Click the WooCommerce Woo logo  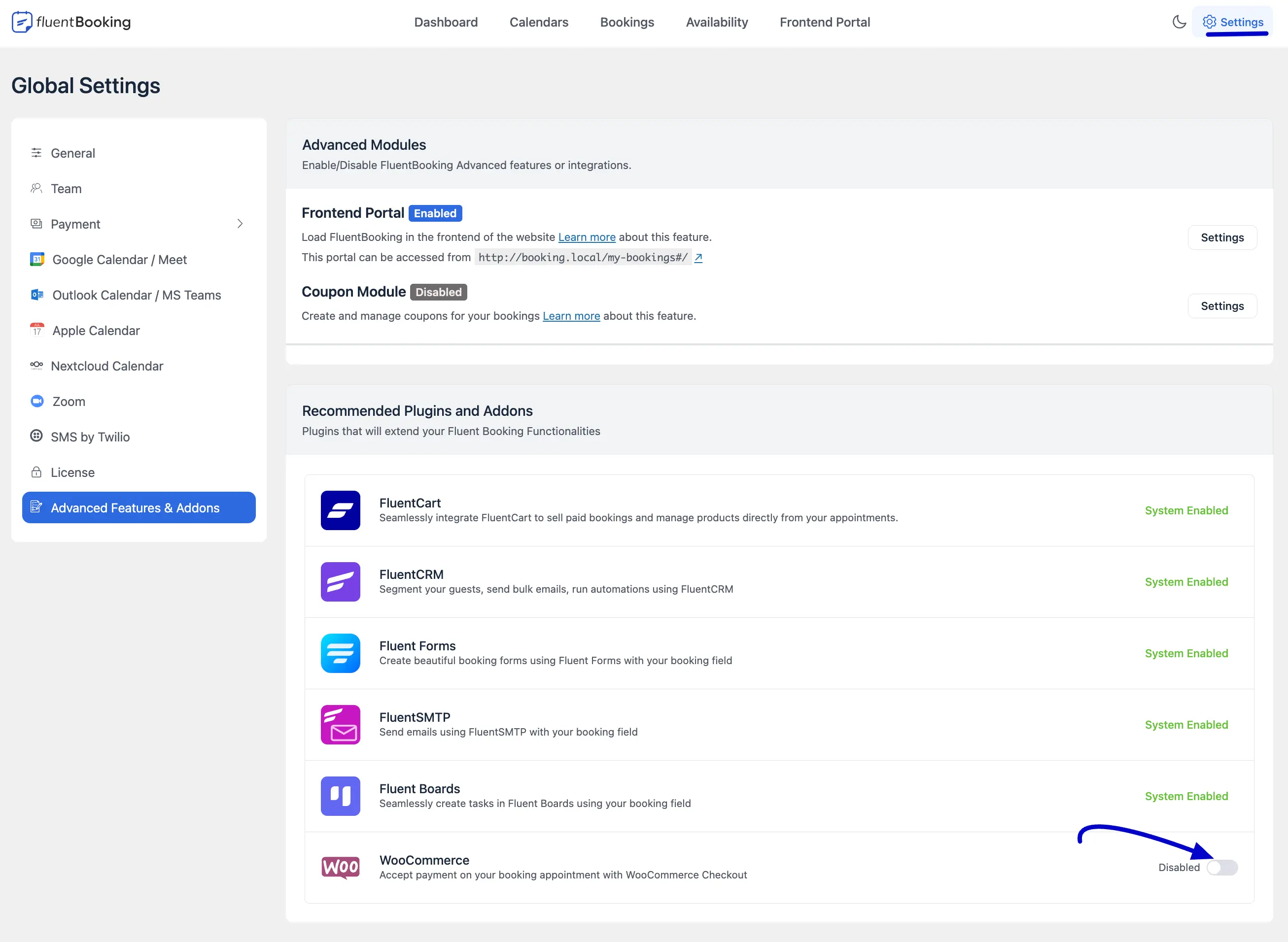[340, 867]
